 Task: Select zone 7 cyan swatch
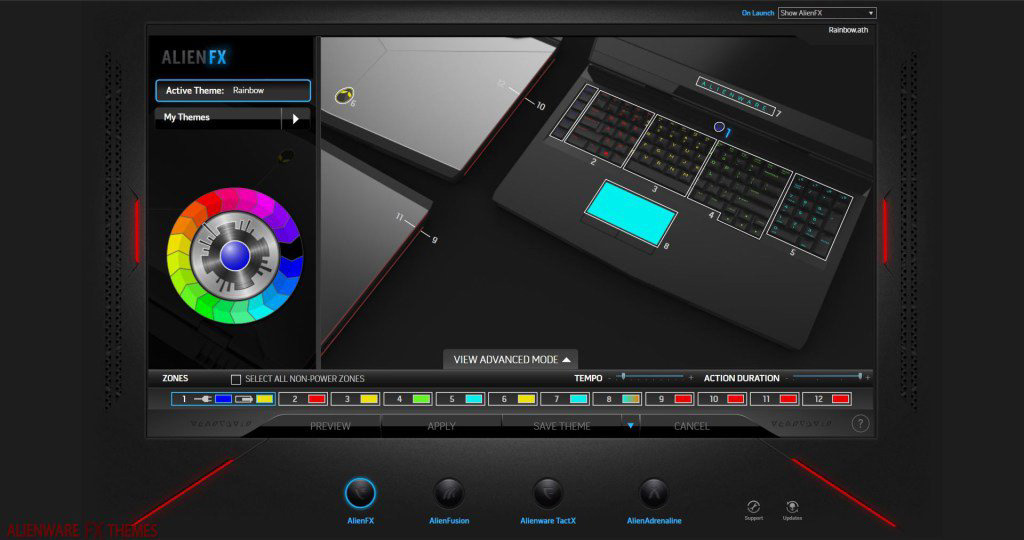(x=578, y=399)
